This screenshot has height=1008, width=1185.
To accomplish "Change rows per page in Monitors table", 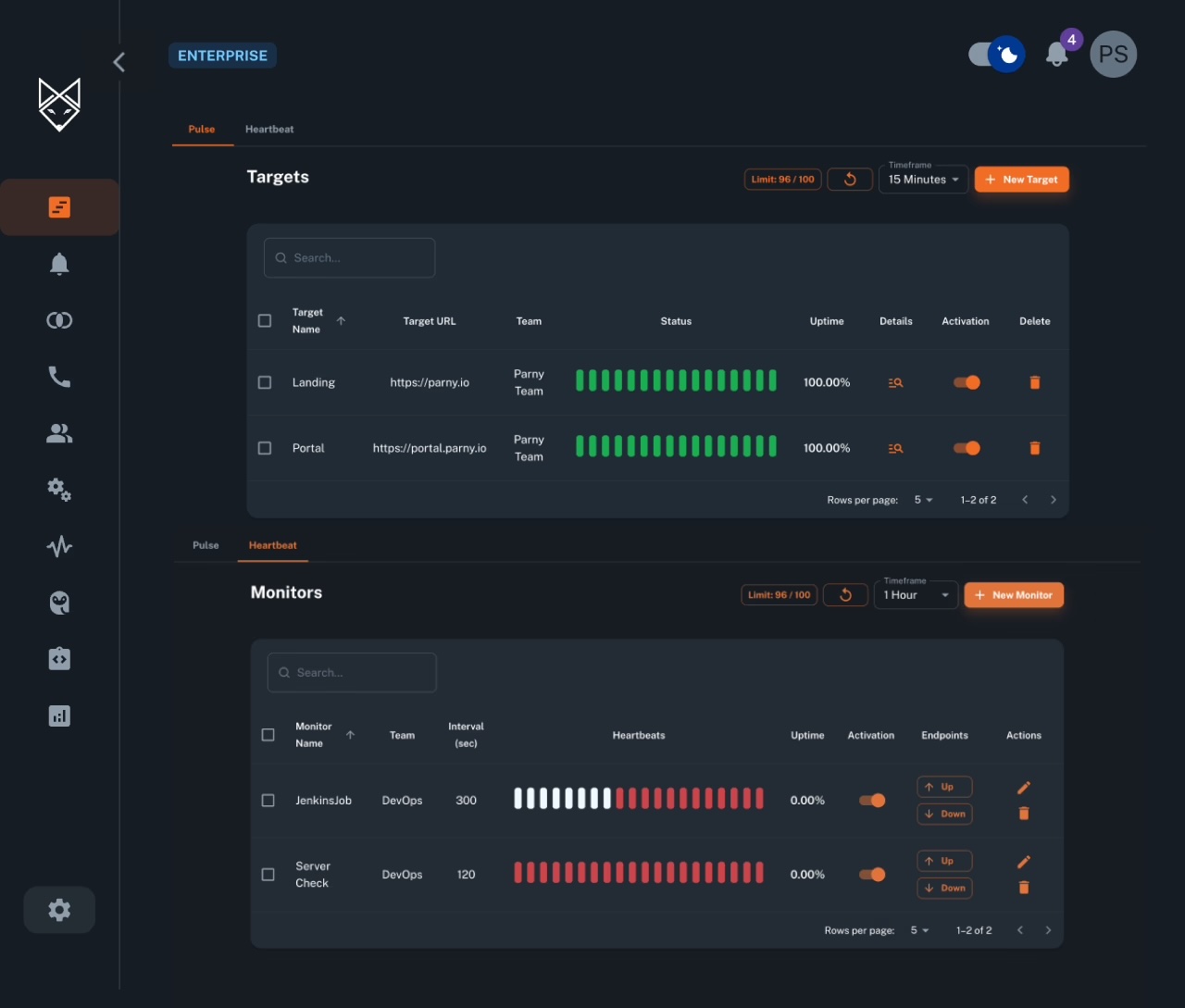I will [x=919, y=930].
